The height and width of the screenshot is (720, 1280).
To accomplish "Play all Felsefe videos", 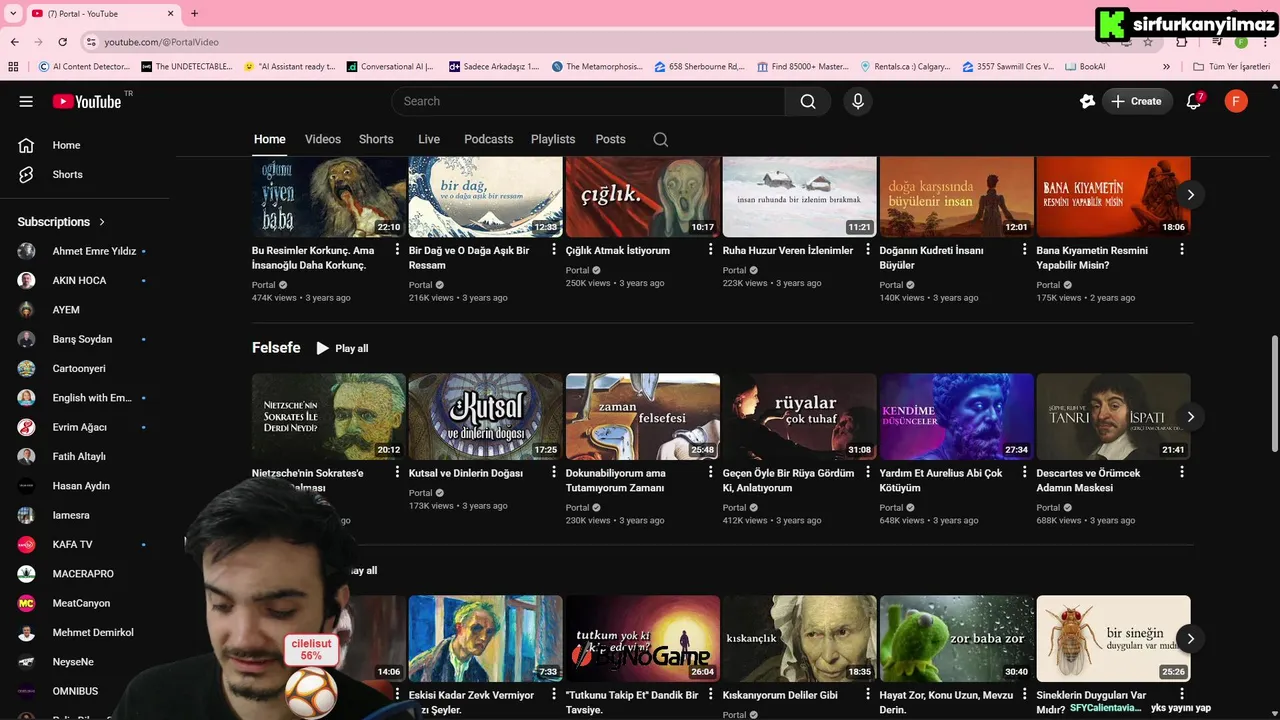I will 342,348.
